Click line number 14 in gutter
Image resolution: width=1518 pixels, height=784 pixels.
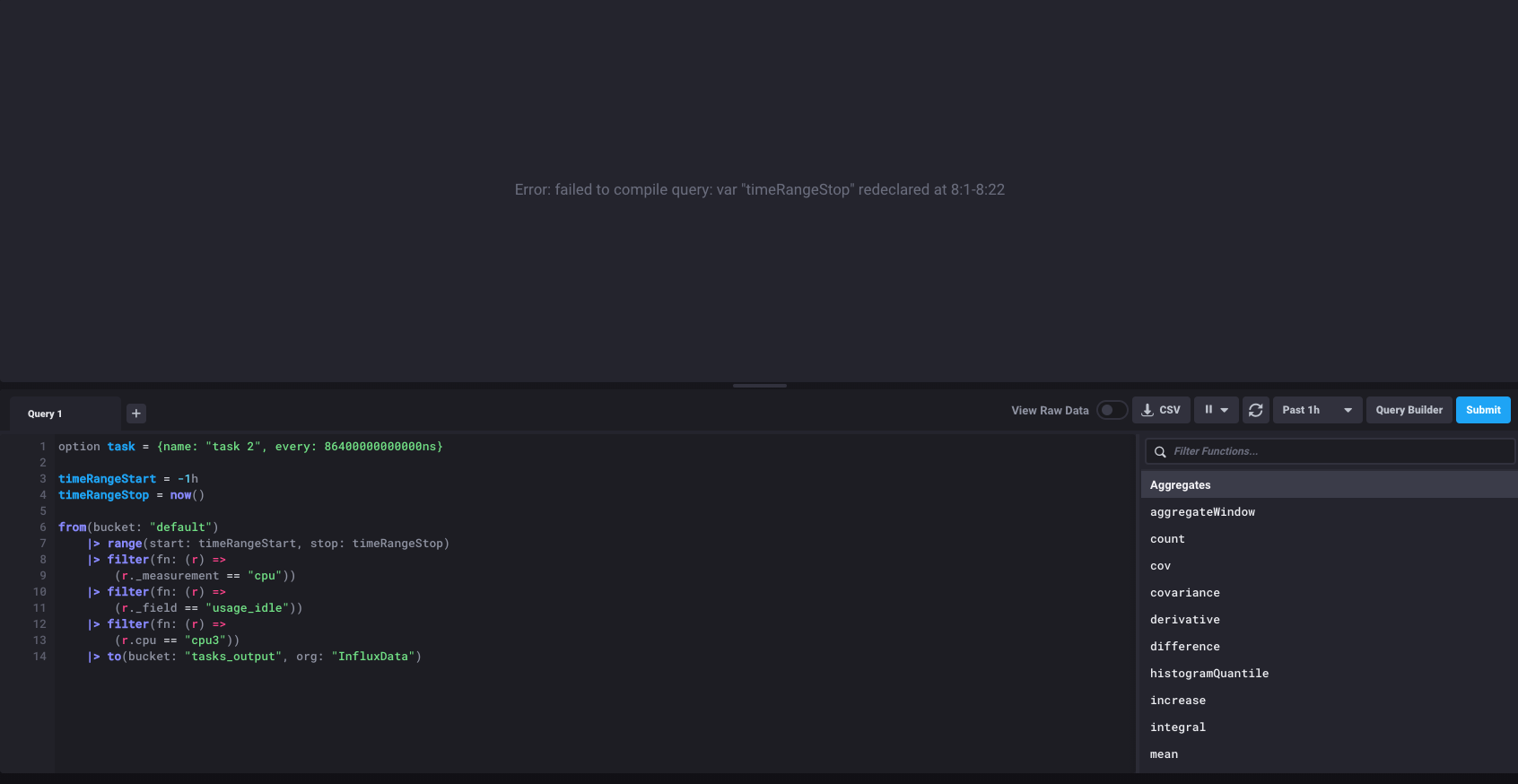39,657
